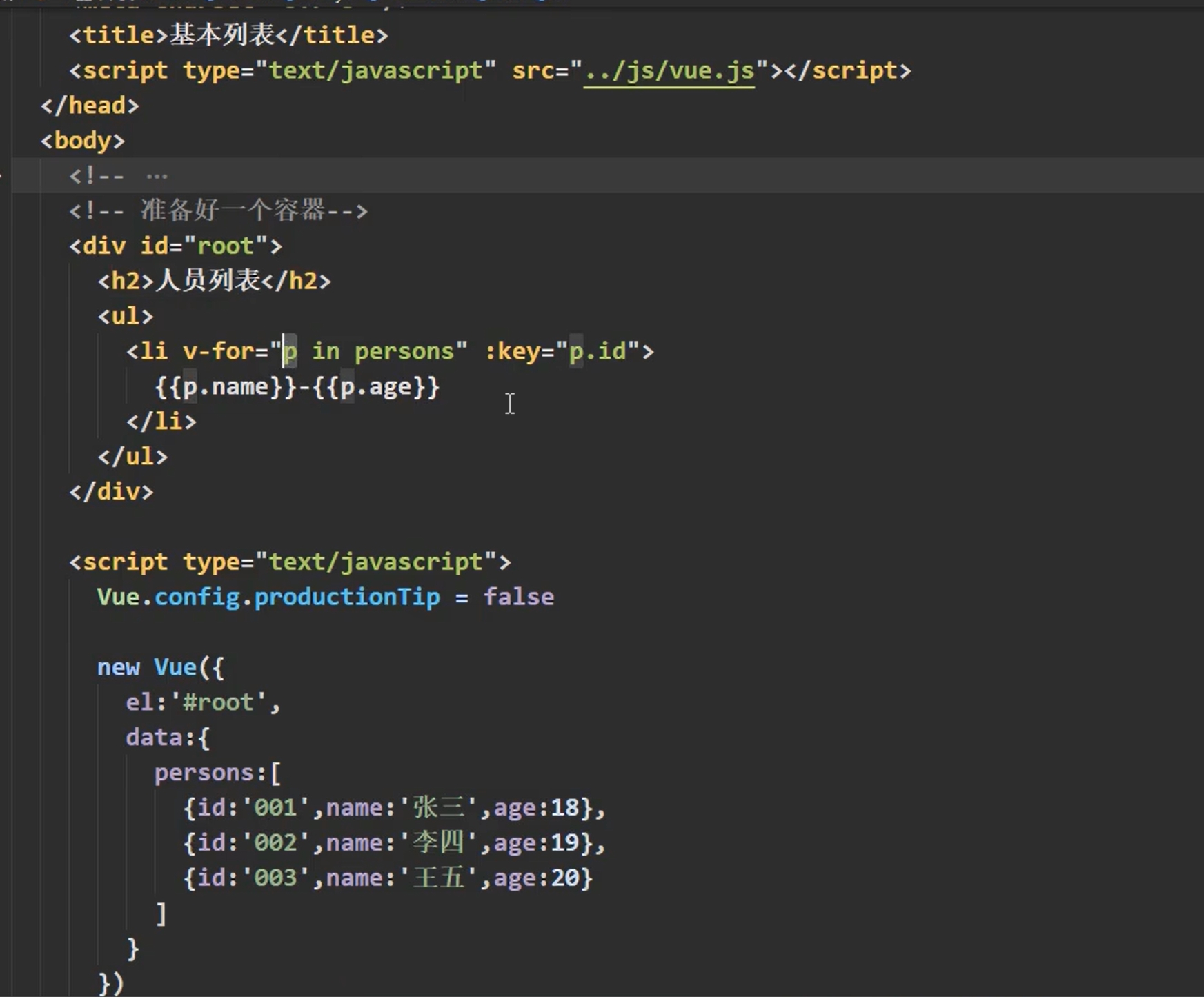Click the age value 19

(x=564, y=843)
